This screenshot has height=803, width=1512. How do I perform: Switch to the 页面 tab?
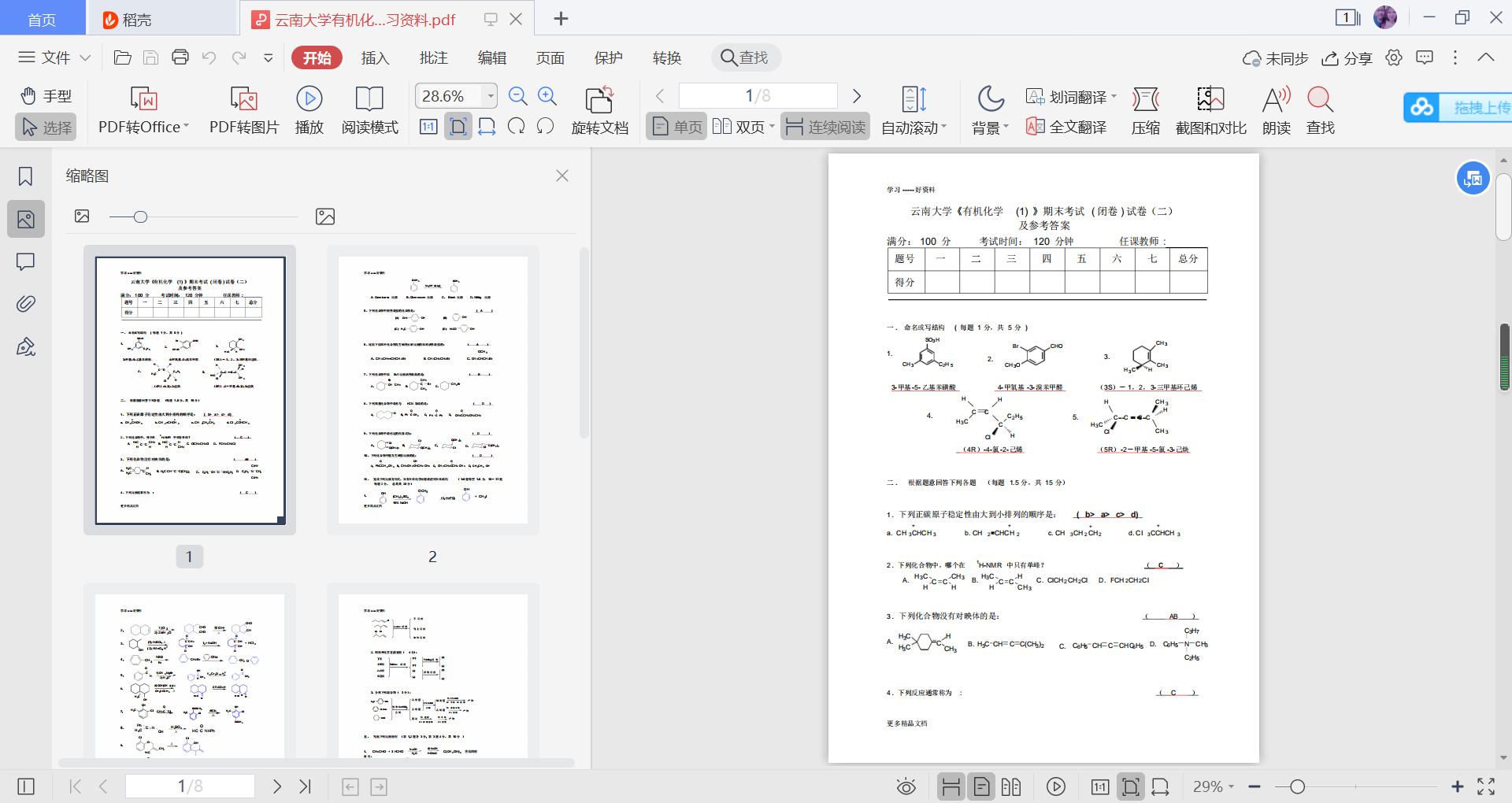pyautogui.click(x=550, y=57)
